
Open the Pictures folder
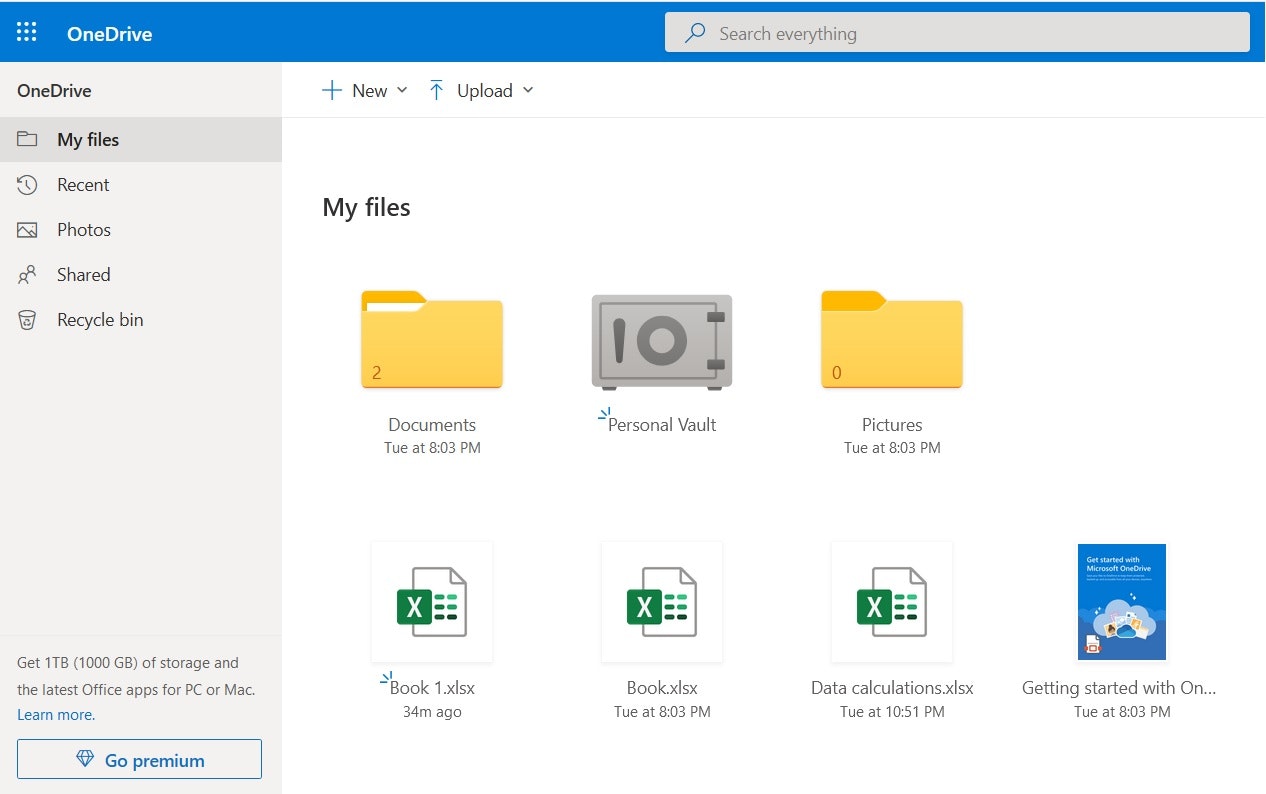tap(891, 340)
